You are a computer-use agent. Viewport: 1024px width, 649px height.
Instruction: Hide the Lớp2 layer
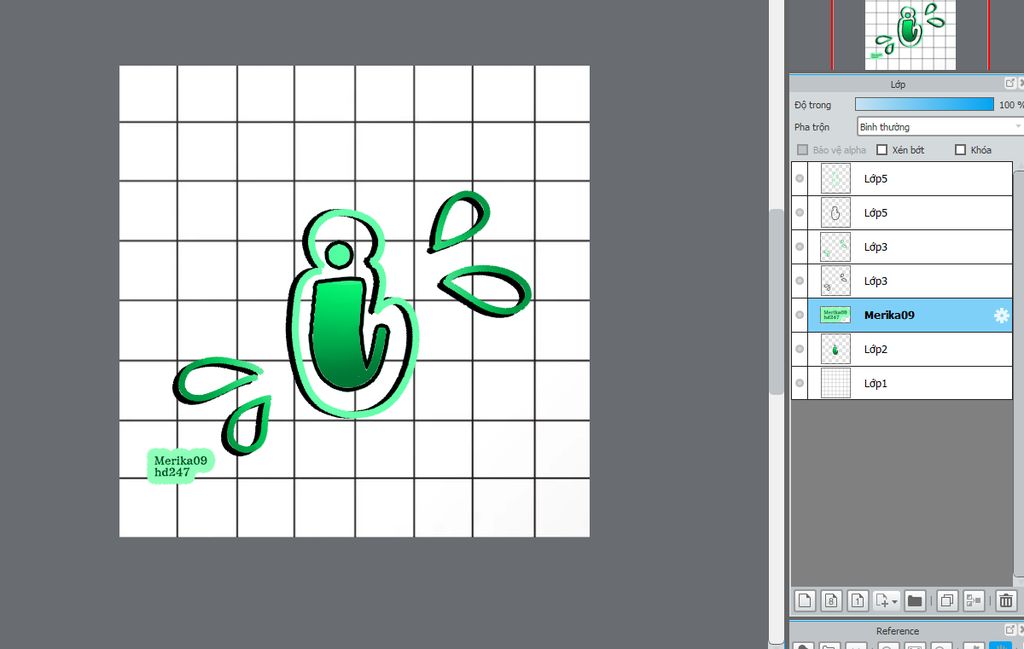pyautogui.click(x=799, y=349)
